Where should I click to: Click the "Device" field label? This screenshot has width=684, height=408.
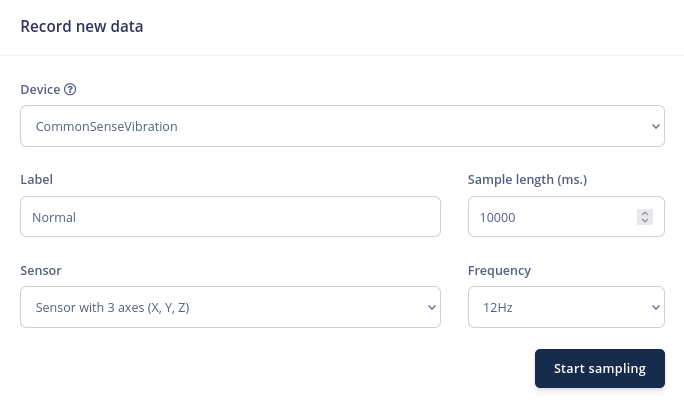40,89
